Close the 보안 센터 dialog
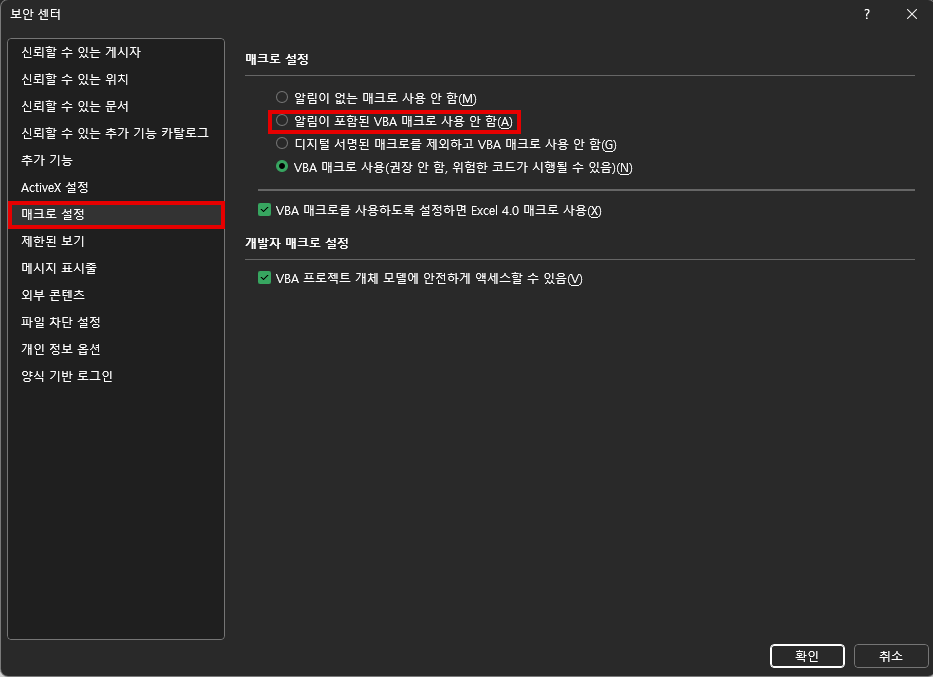933x677 pixels. pos(912,14)
